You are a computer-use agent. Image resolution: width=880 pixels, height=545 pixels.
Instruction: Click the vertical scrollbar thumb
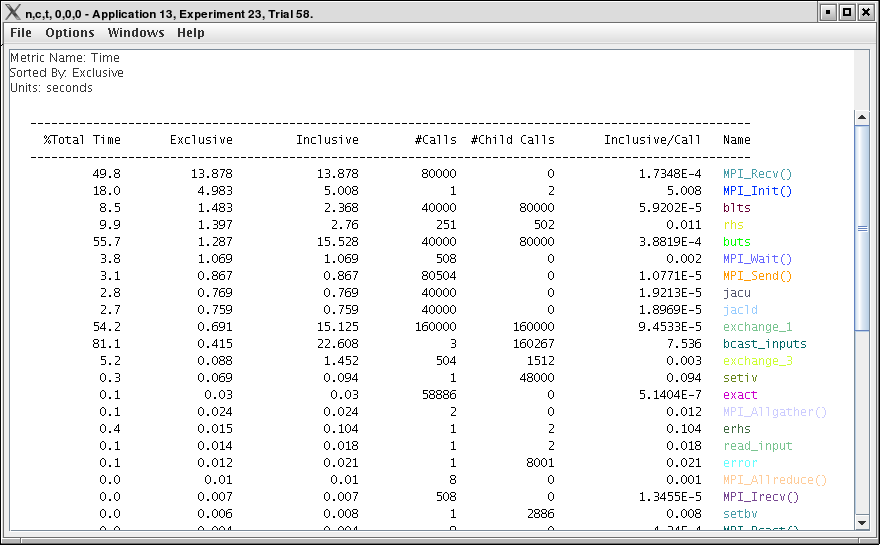862,228
